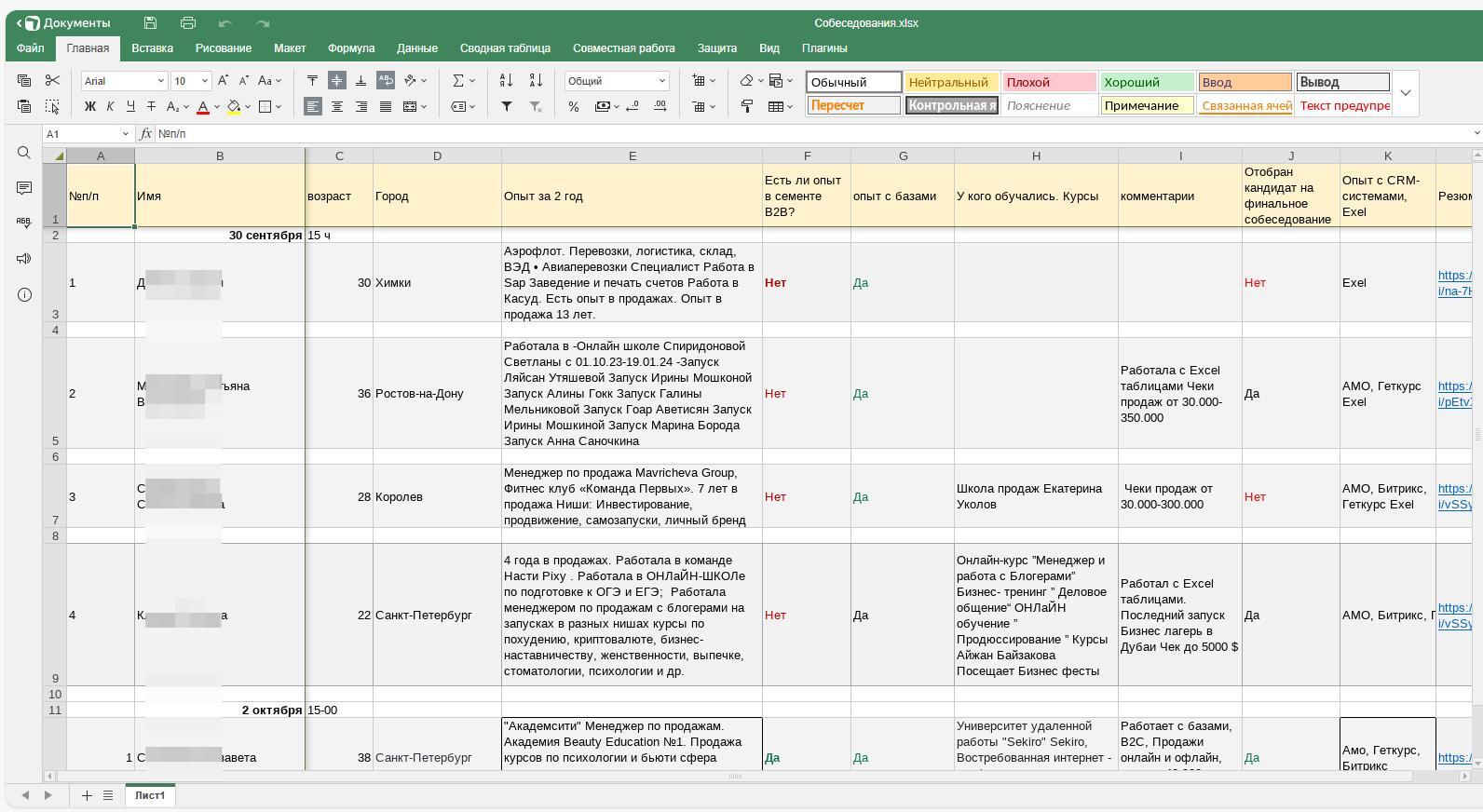Switch to the Данные tab
Screen dimensions: 1483x812
coord(417,48)
